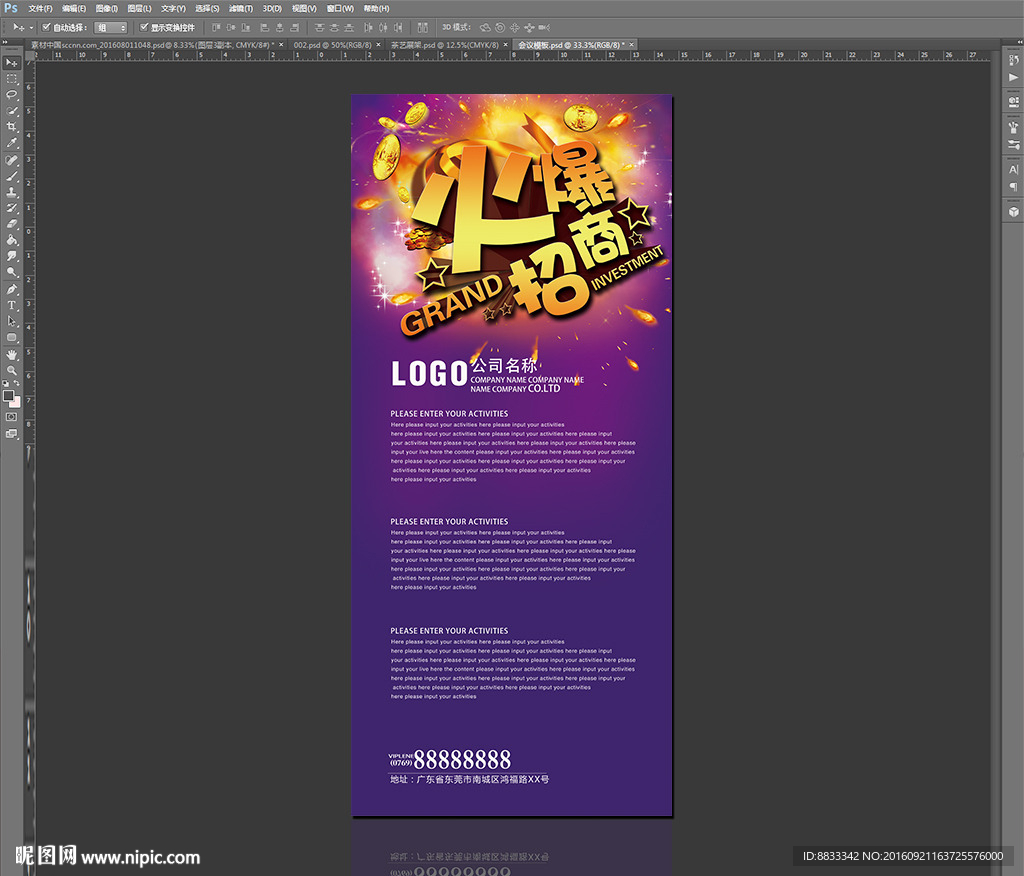Open the Brush settings panel icon
The height and width of the screenshot is (876, 1024).
(1013, 144)
